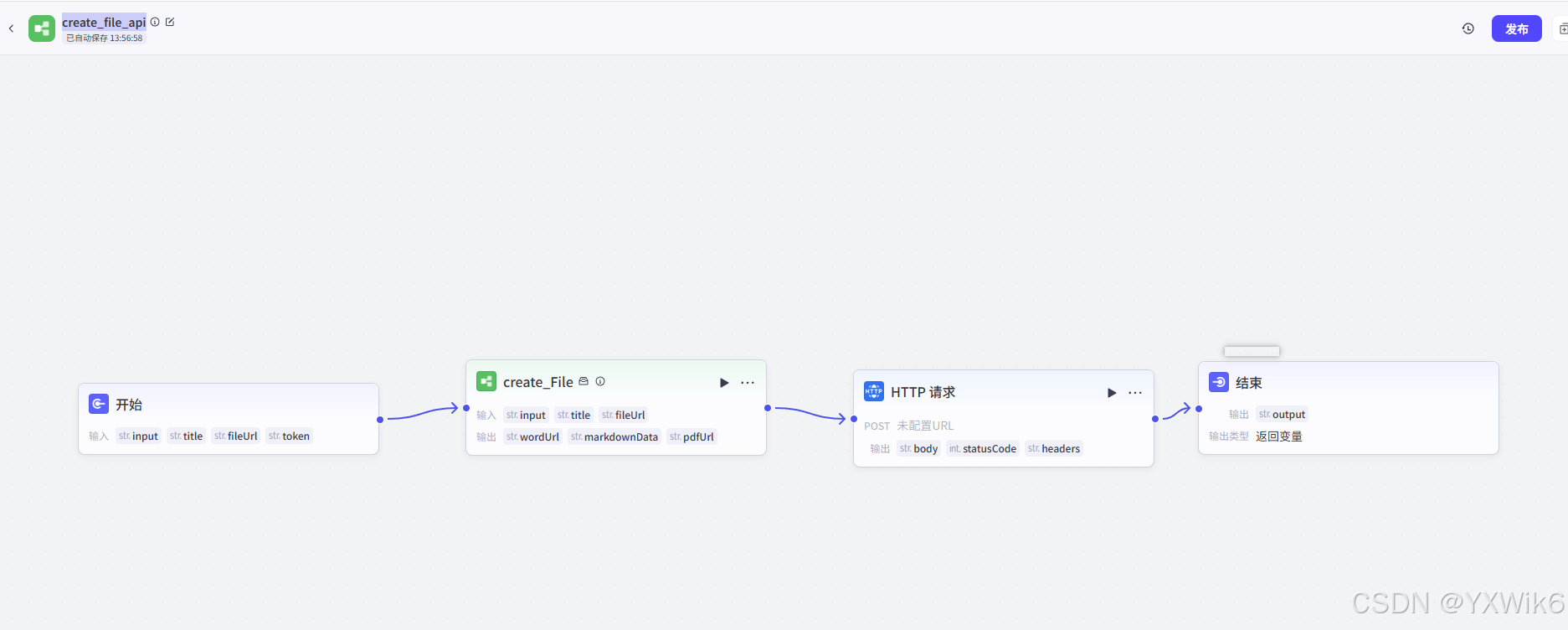Viewport: 1568px width, 630px height.
Task: Click str.title variable in 开始 node
Action: pyautogui.click(x=186, y=436)
